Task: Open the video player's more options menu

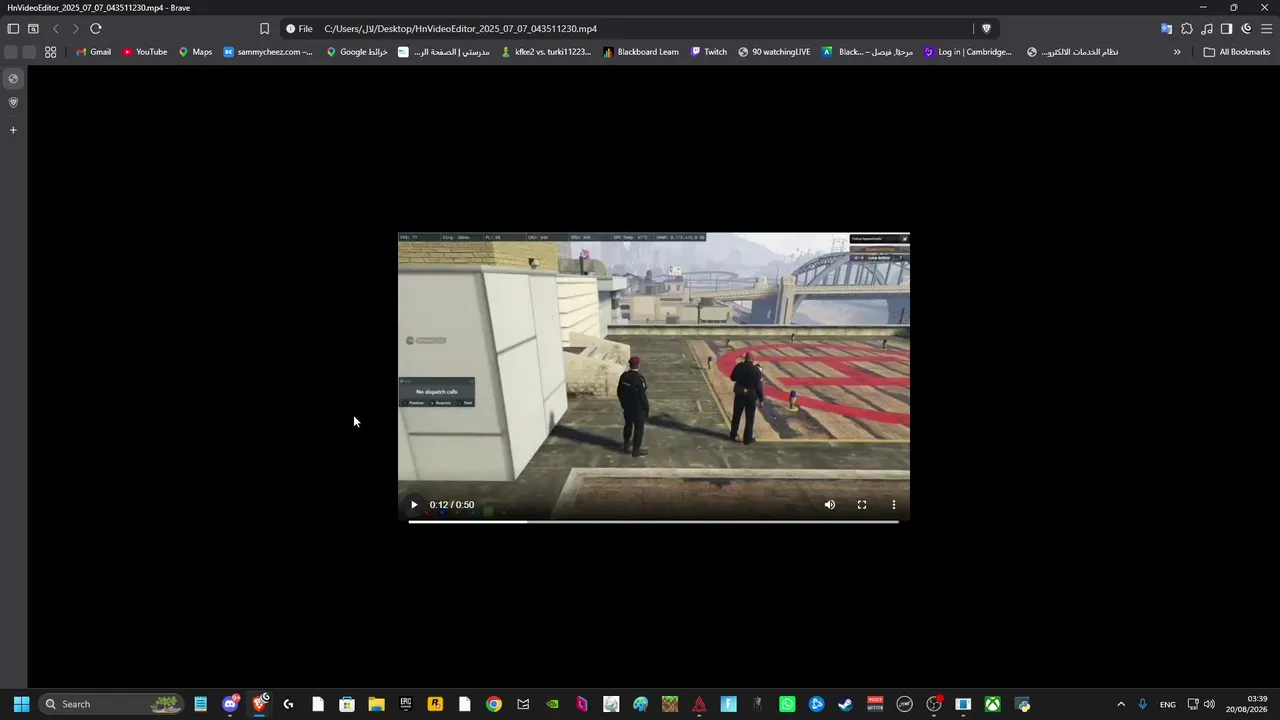Action: click(894, 505)
